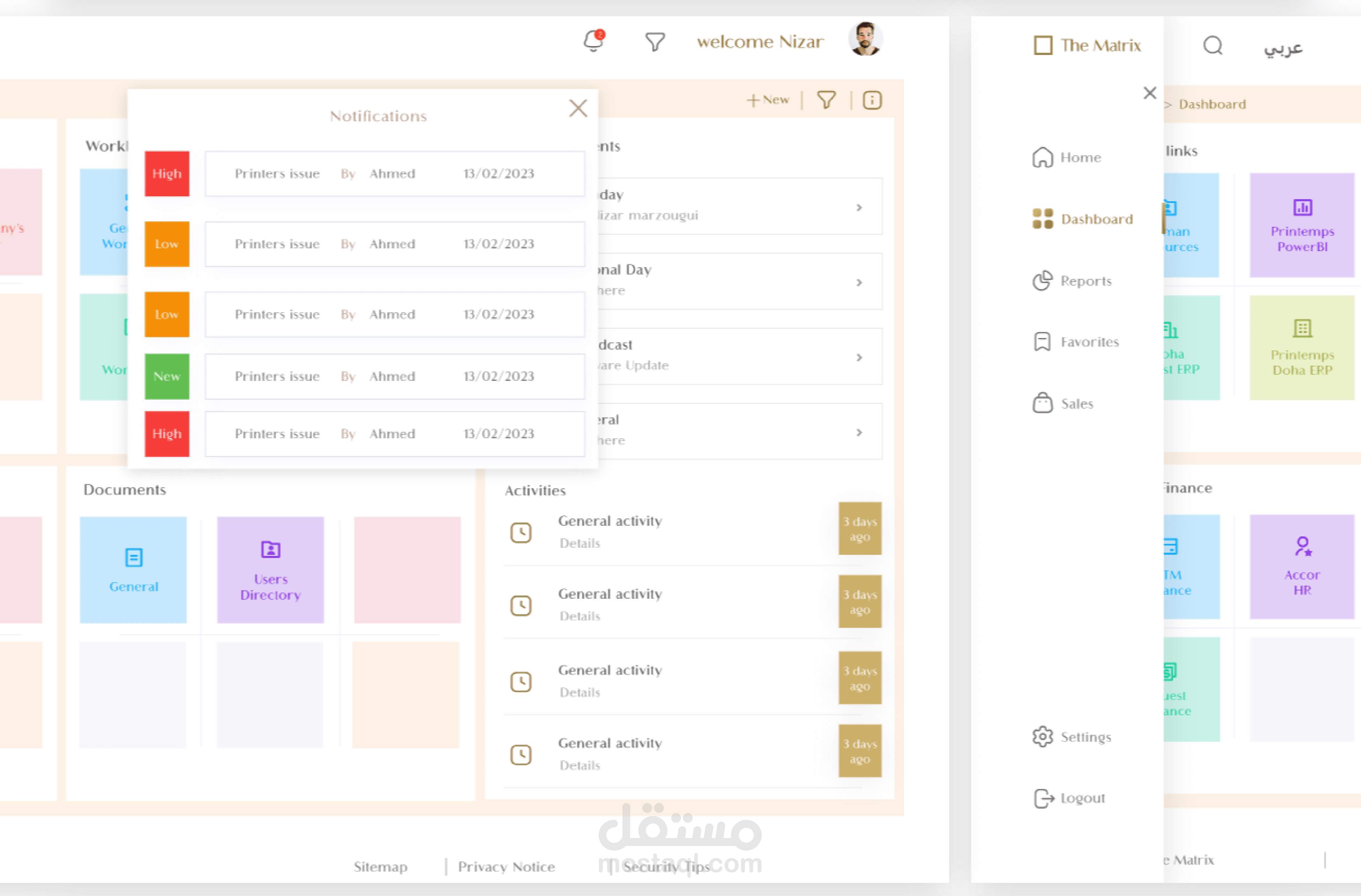Image resolution: width=1361 pixels, height=896 pixels.
Task: Click the filter funnel icon in the header
Action: pyautogui.click(x=655, y=42)
